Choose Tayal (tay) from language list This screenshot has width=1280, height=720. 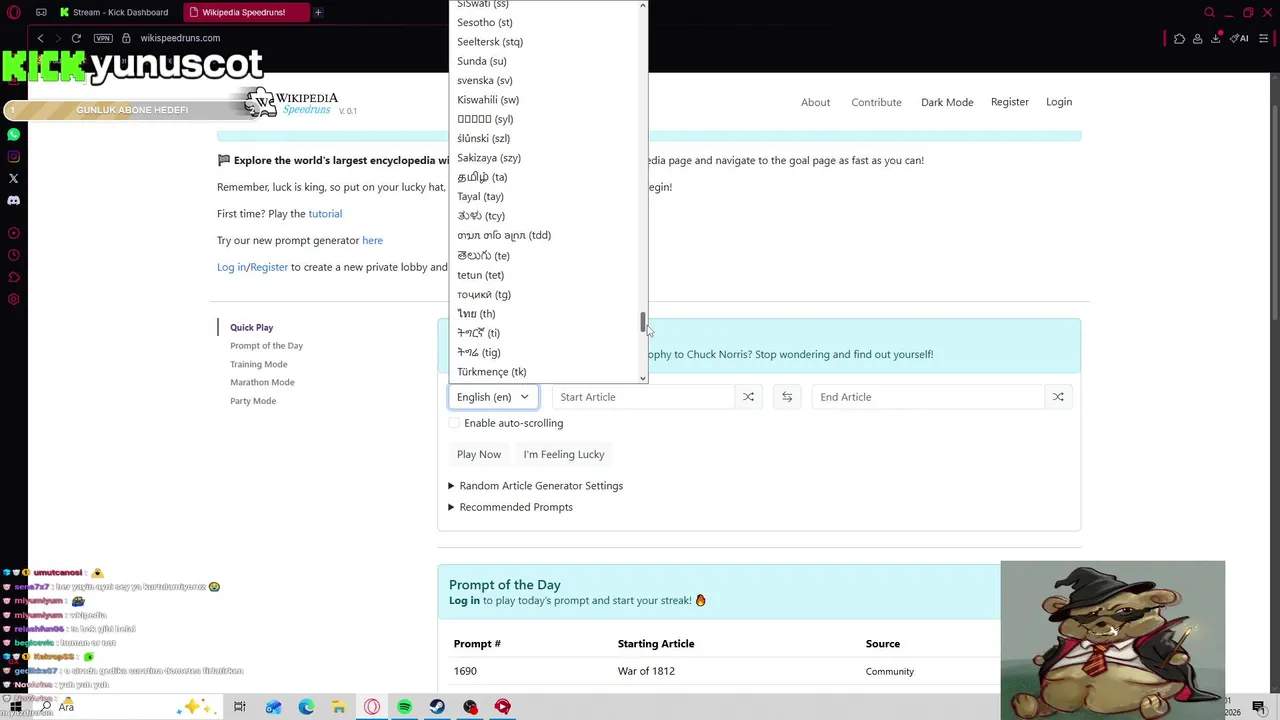[480, 197]
